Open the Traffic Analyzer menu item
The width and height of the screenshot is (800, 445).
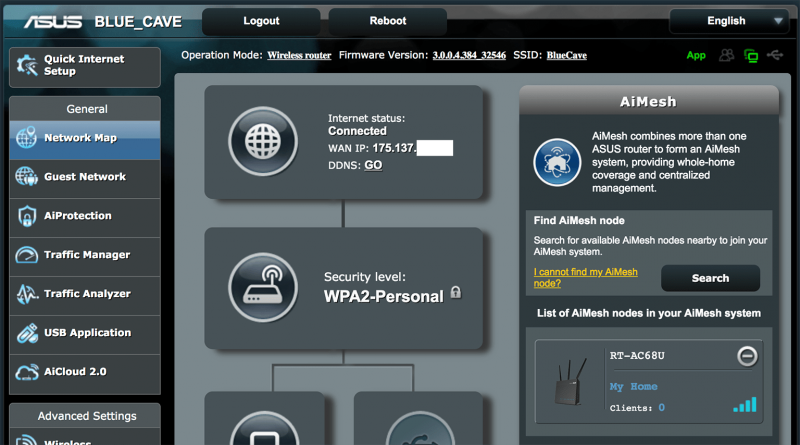(85, 294)
